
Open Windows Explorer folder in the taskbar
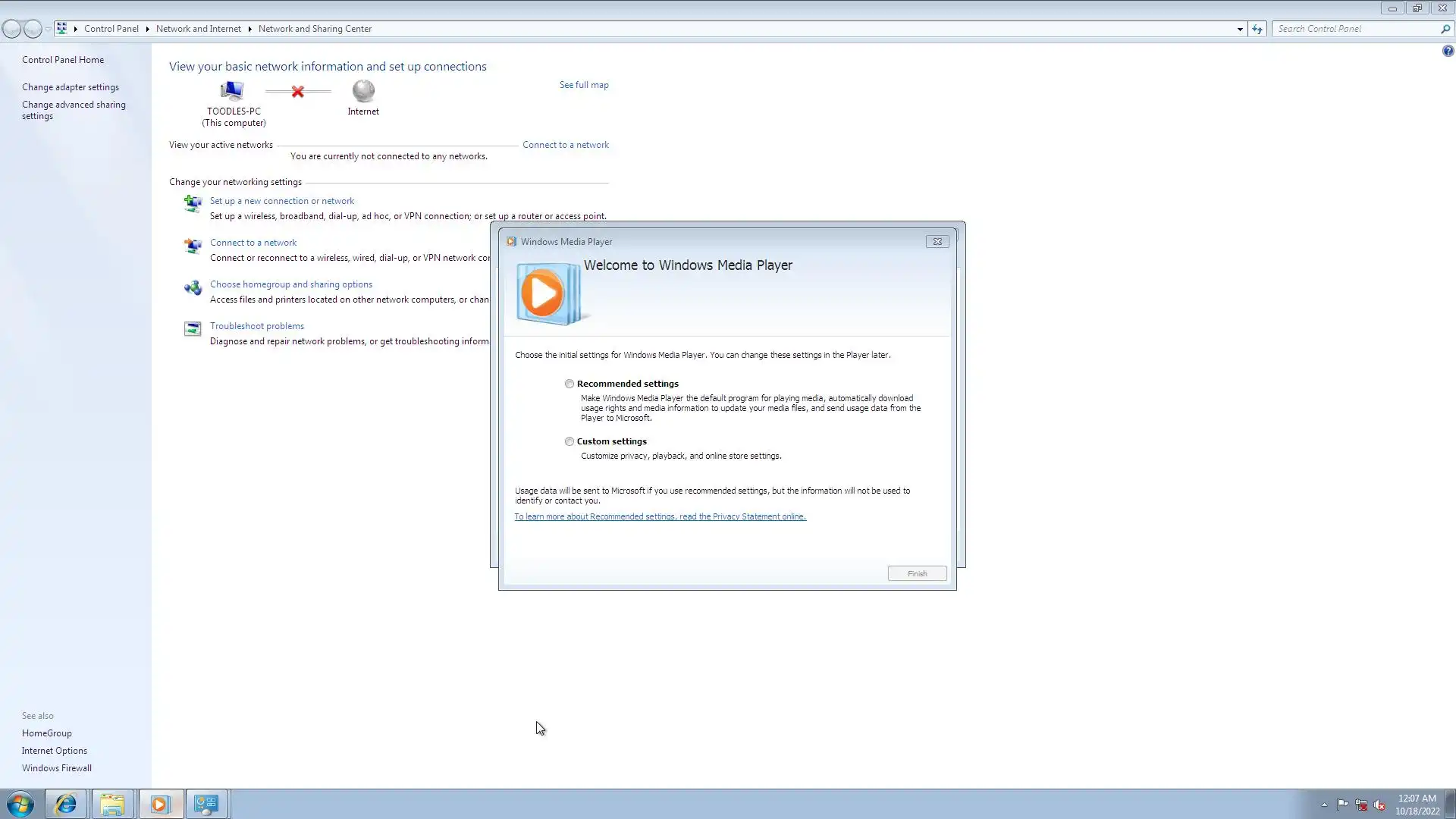point(112,804)
